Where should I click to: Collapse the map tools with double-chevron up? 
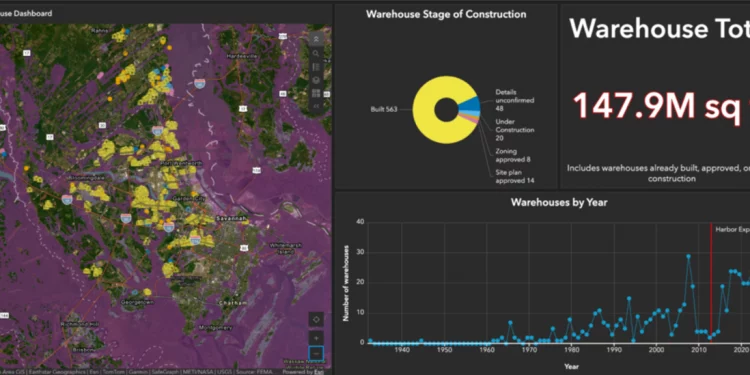(316, 39)
